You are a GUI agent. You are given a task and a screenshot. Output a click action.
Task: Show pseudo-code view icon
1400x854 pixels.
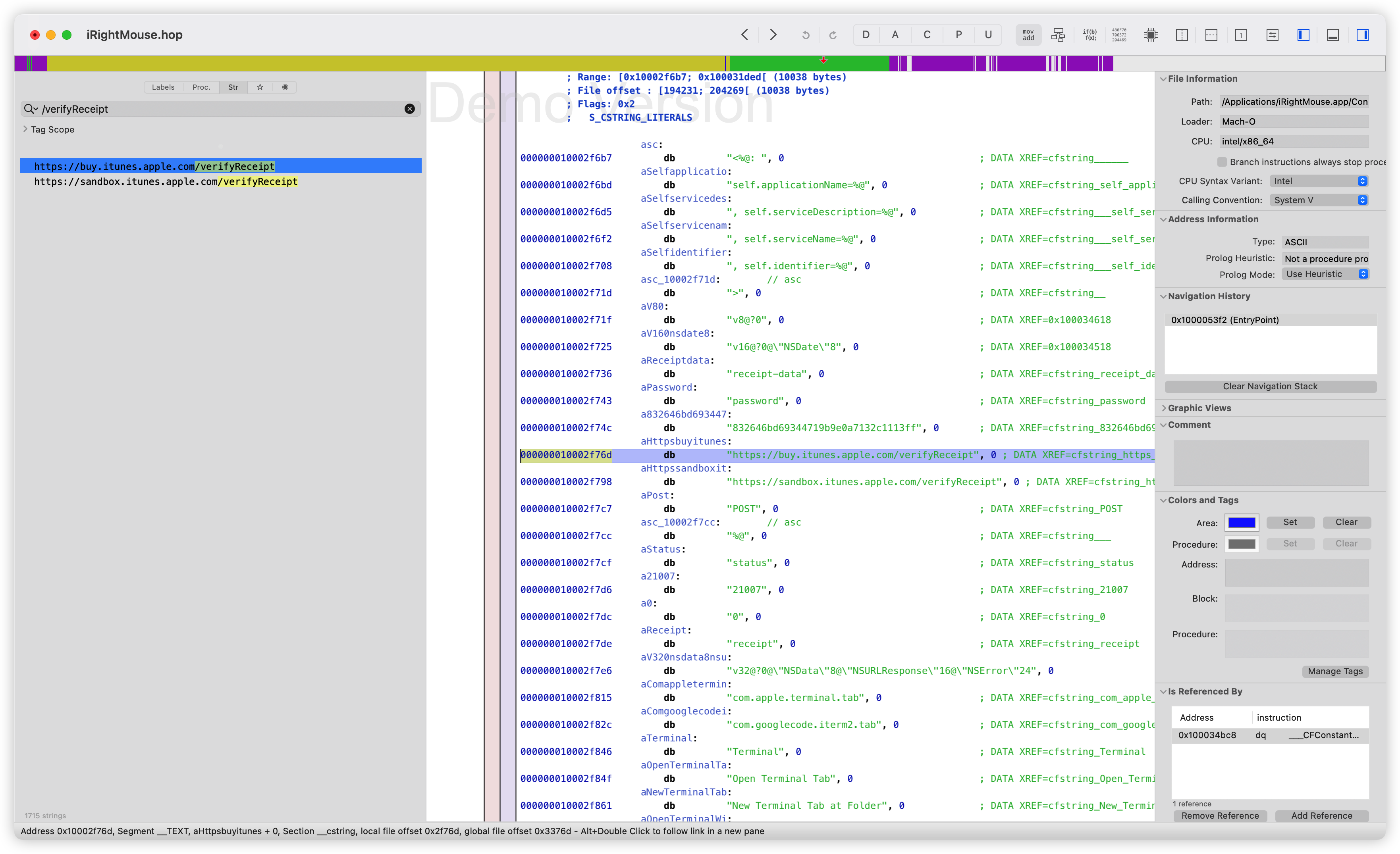click(1089, 35)
